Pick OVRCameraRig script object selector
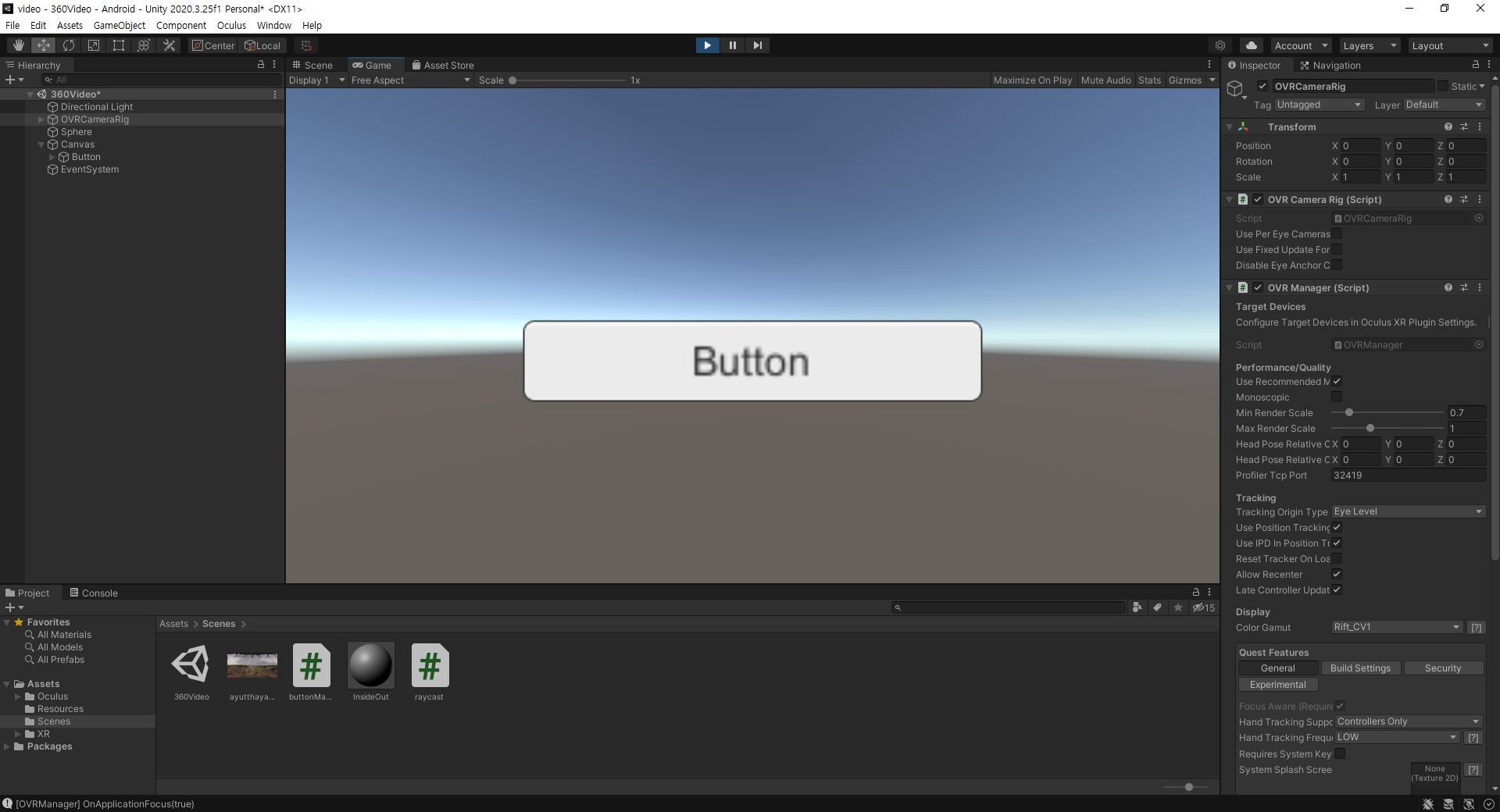 1479,219
